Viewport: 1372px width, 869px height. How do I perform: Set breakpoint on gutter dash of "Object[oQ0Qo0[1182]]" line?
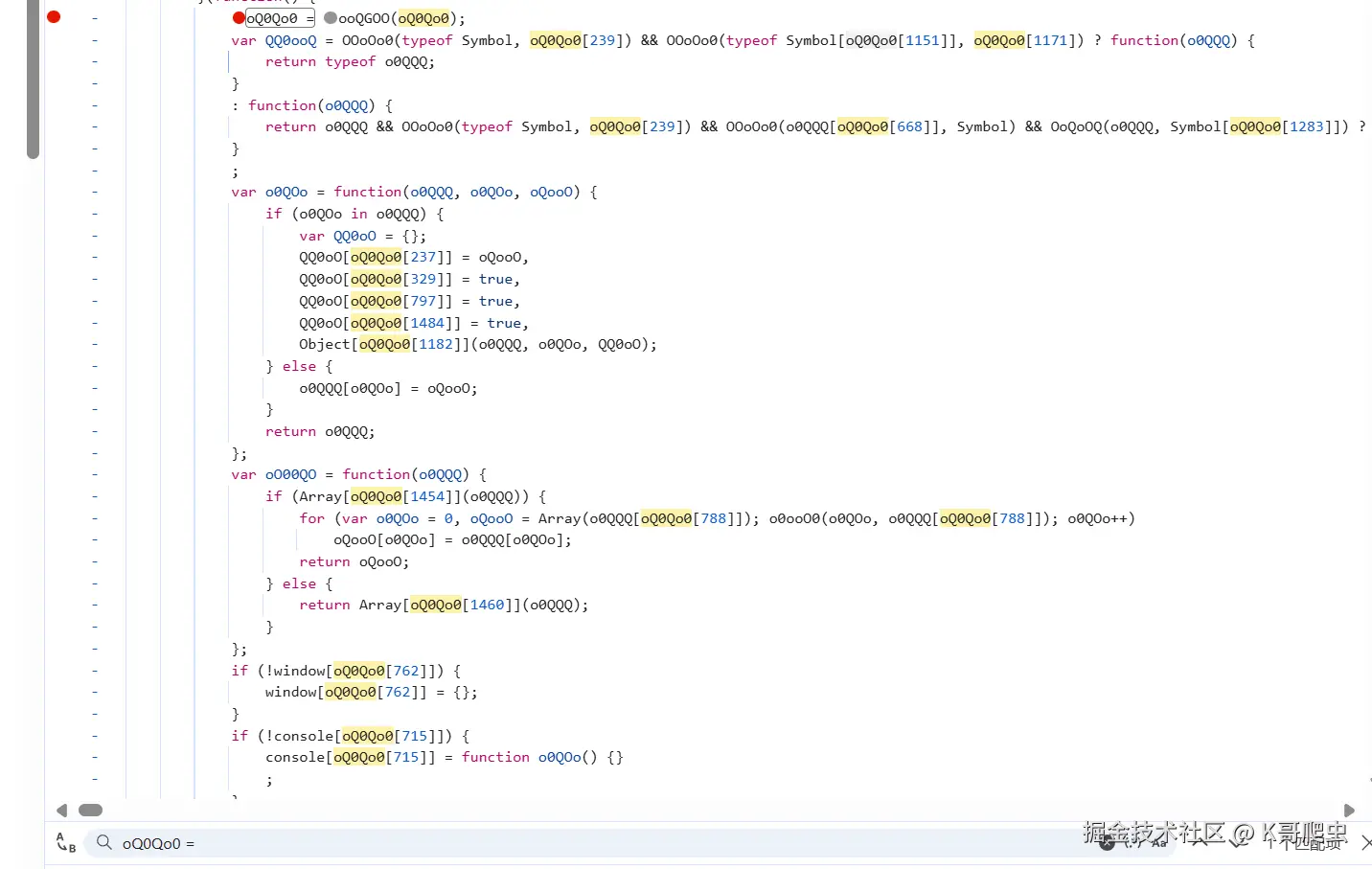coord(95,344)
